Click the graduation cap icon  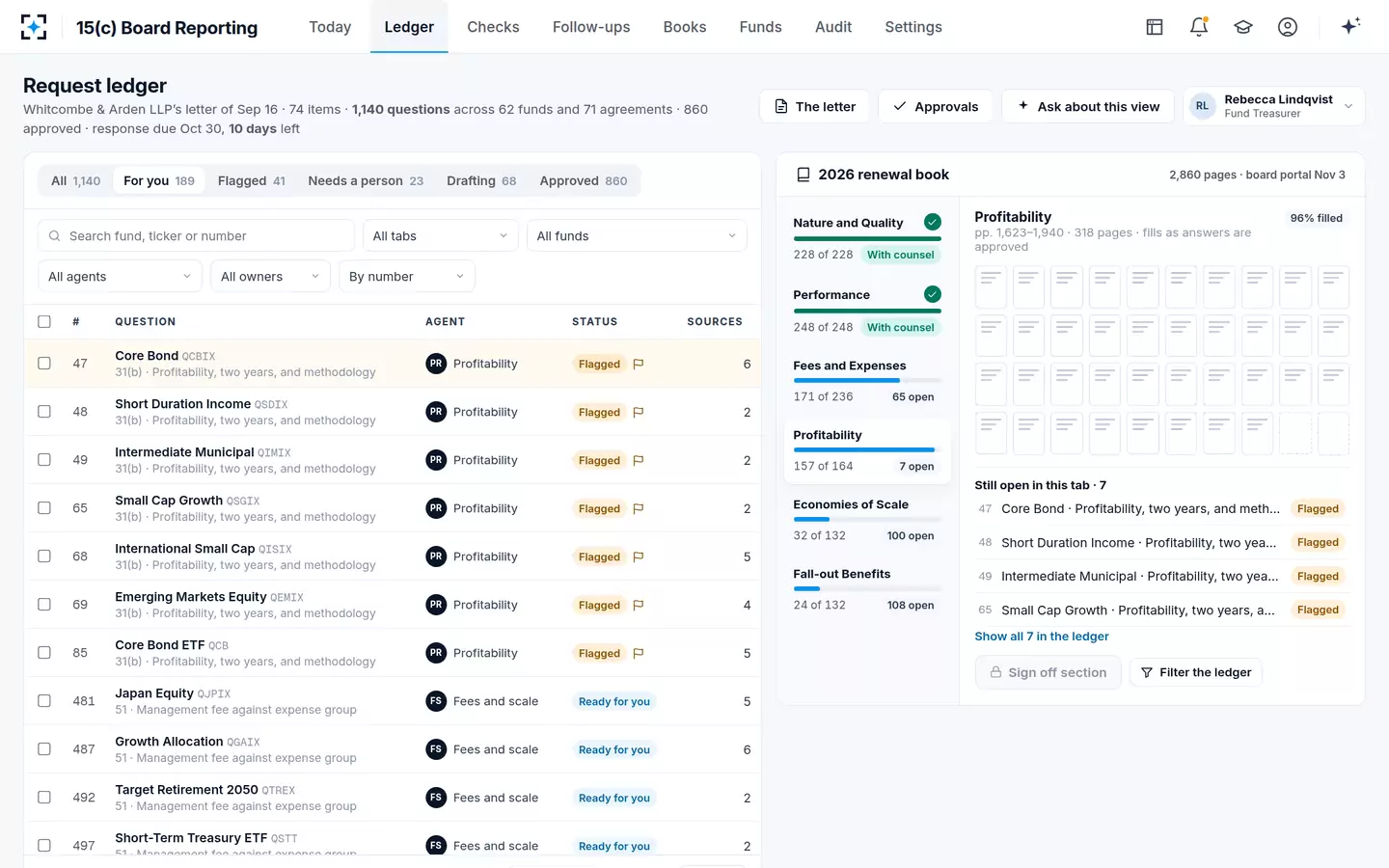click(x=1243, y=27)
